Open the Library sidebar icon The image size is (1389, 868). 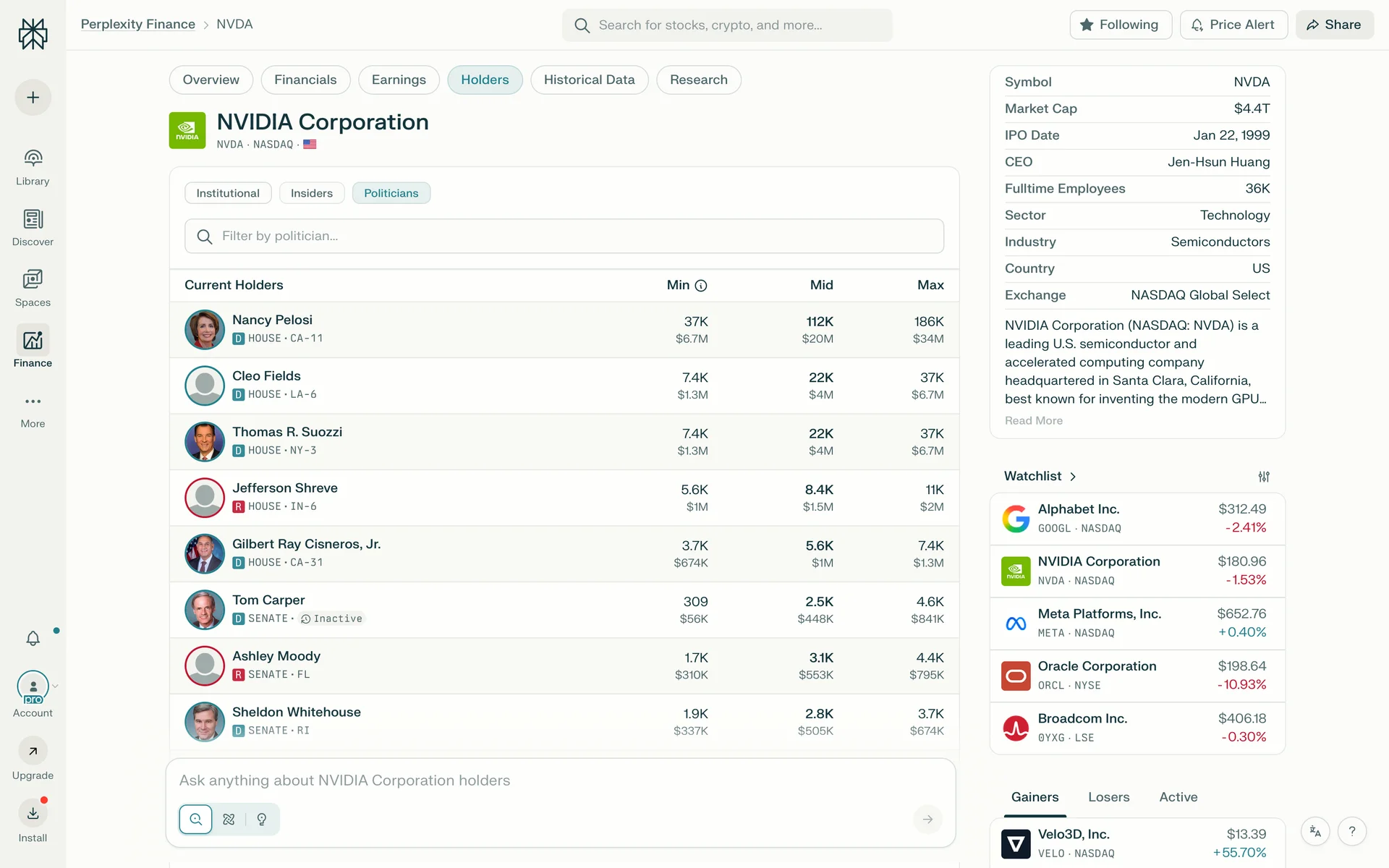click(x=33, y=158)
